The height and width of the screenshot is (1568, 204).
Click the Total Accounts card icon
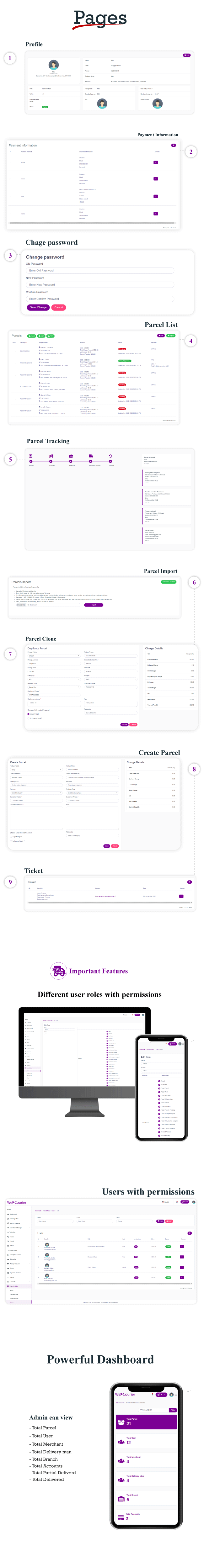pyautogui.click(x=121, y=1518)
